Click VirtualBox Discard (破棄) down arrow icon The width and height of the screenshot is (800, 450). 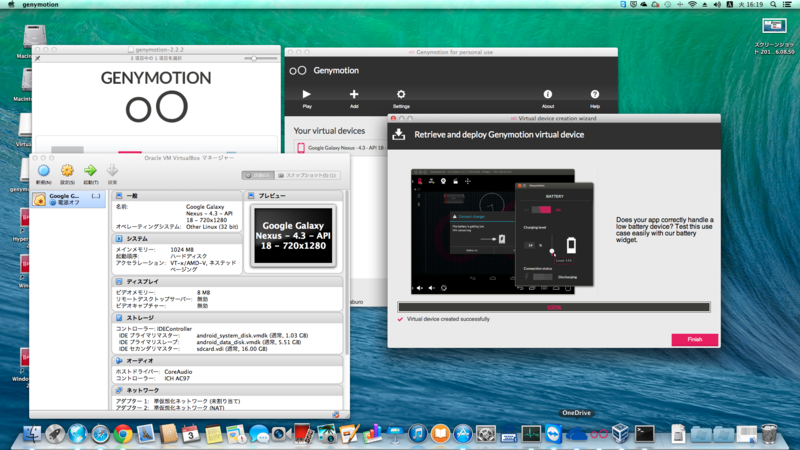tap(112, 171)
